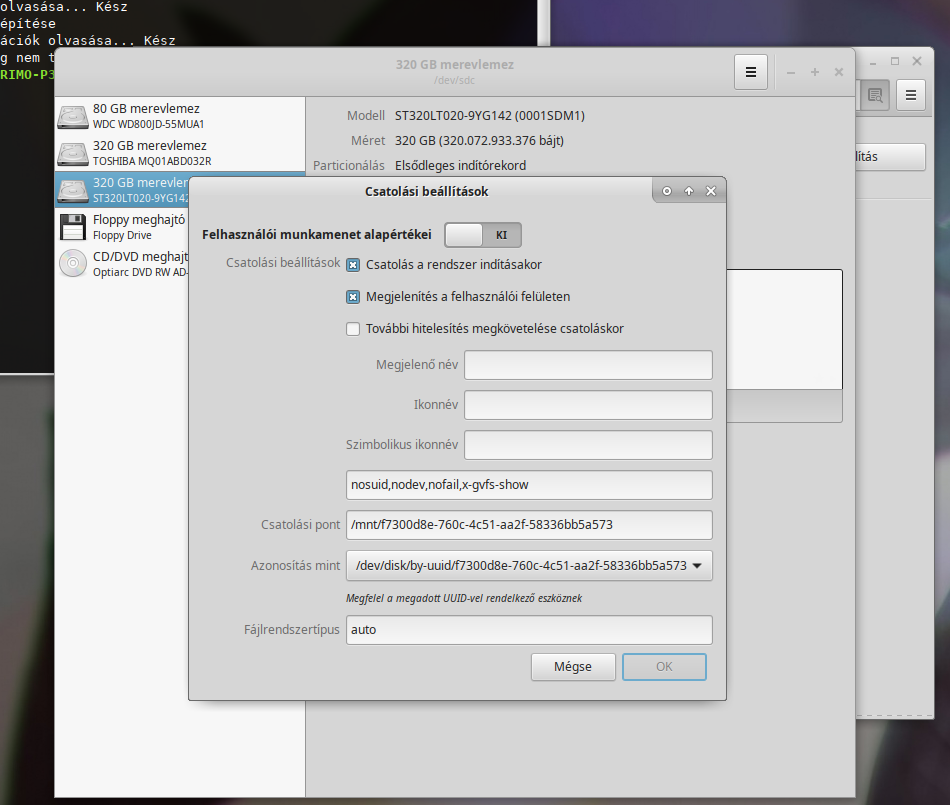Select the Floppy Drive icon

pos(73,227)
